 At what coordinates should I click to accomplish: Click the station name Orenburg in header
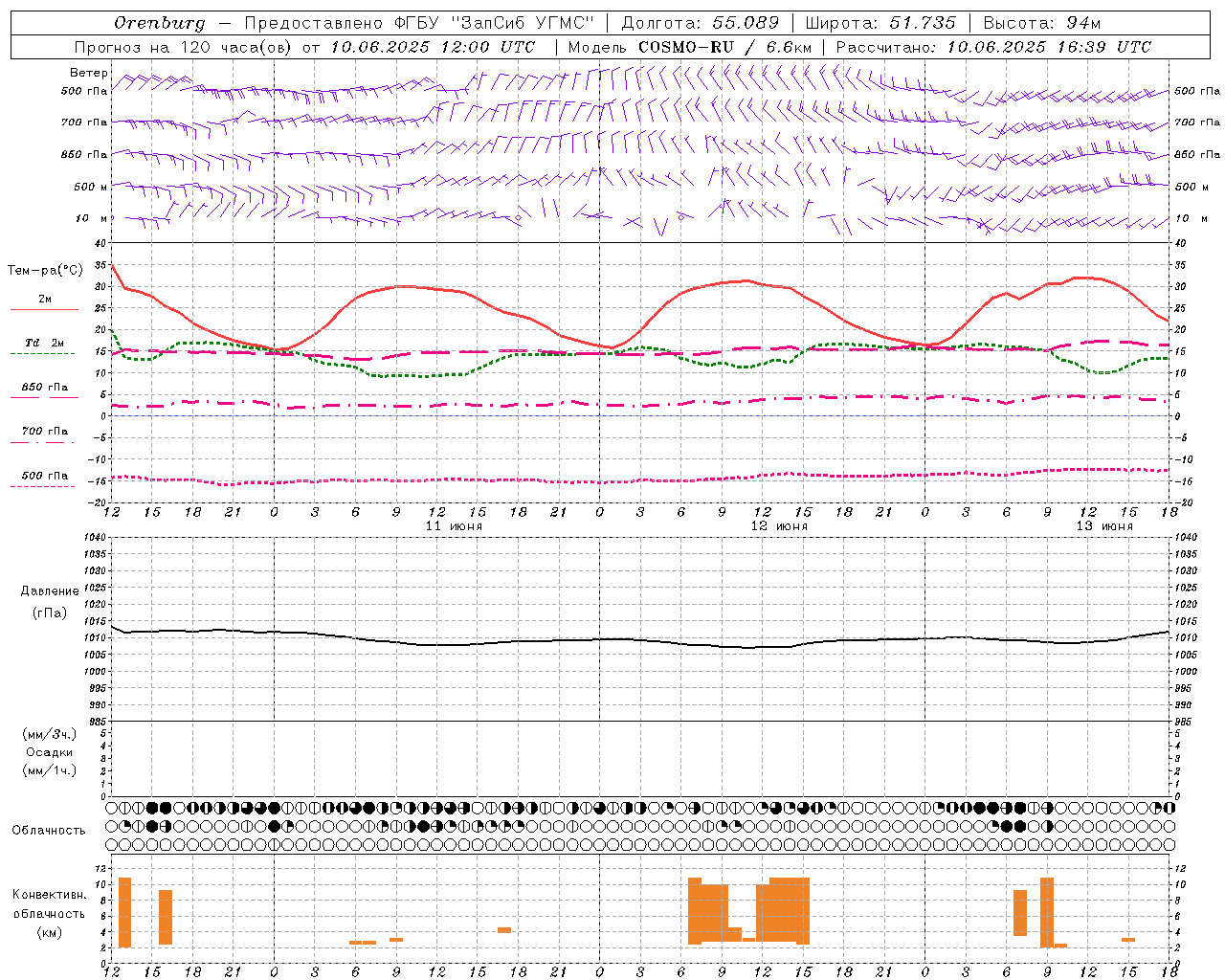coord(160,23)
